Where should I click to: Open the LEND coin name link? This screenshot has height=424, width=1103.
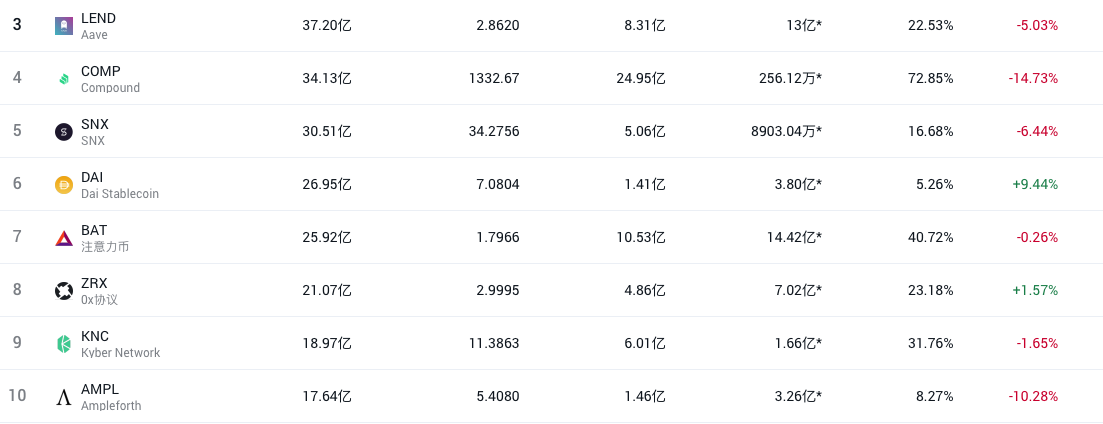[x=98, y=18]
